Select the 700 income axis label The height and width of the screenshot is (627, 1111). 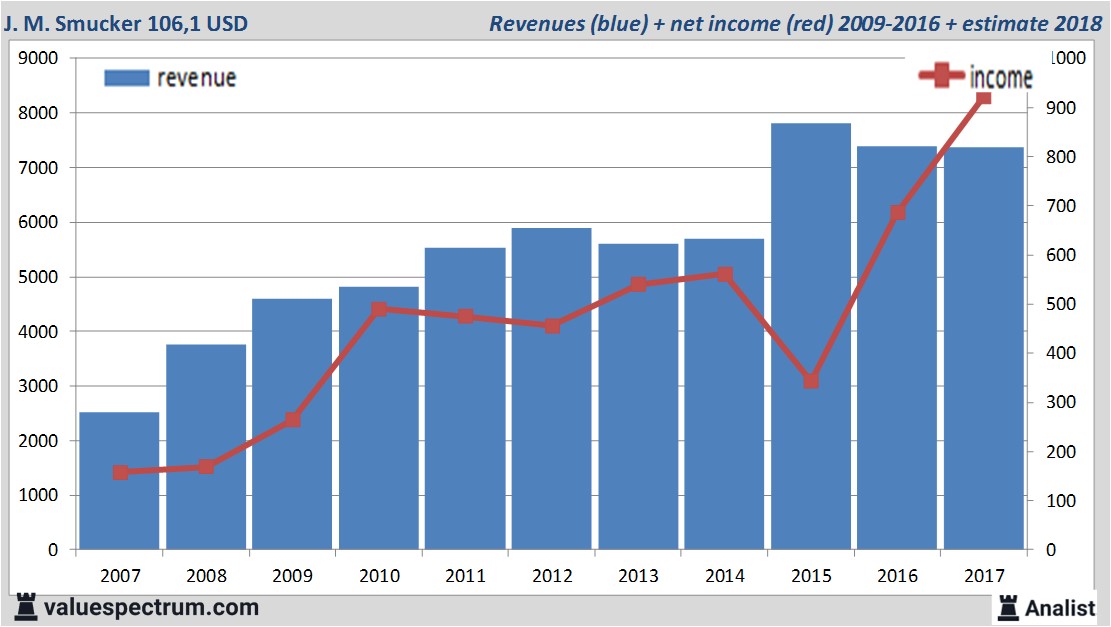(1061, 206)
